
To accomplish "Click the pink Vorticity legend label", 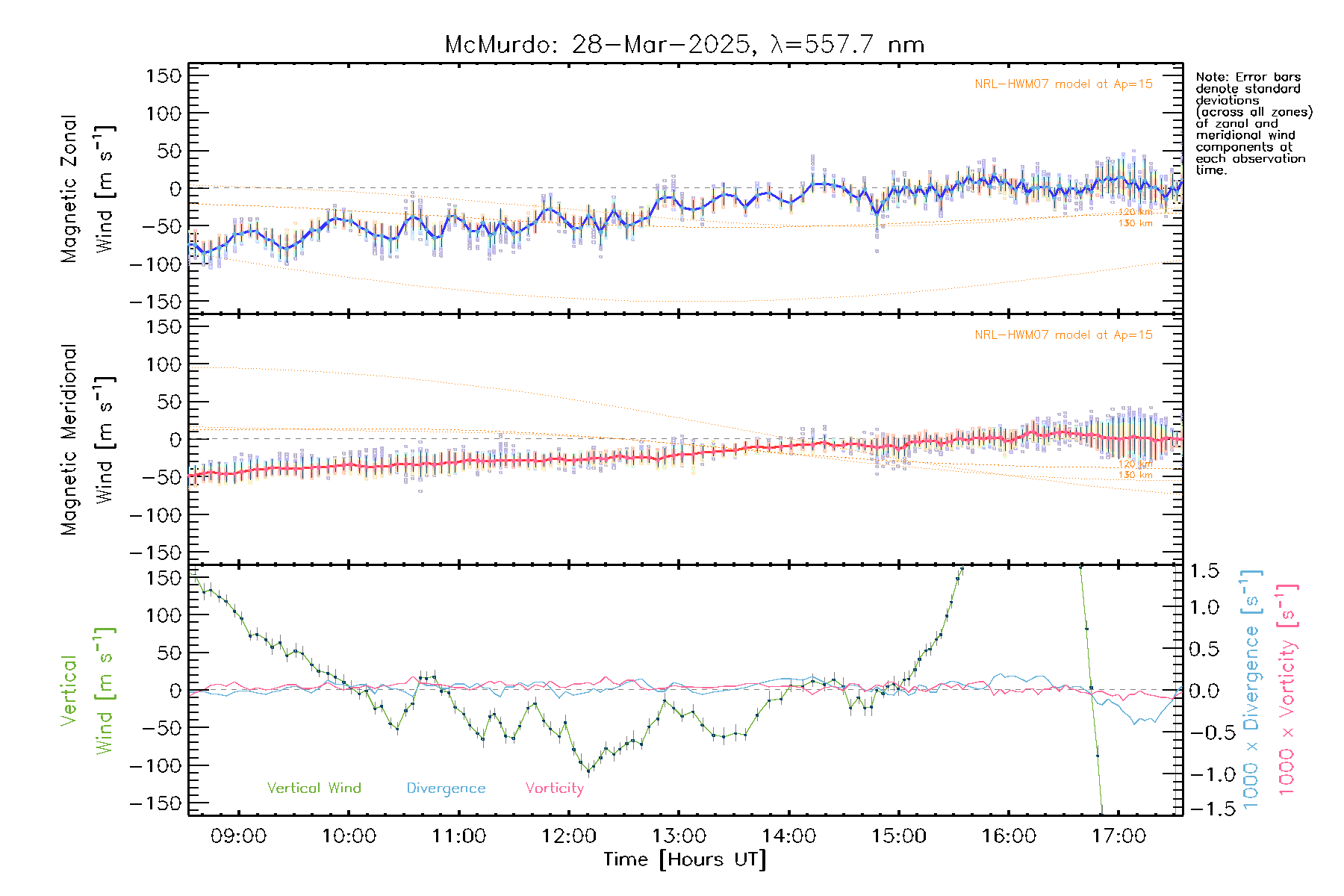I will [554, 788].
